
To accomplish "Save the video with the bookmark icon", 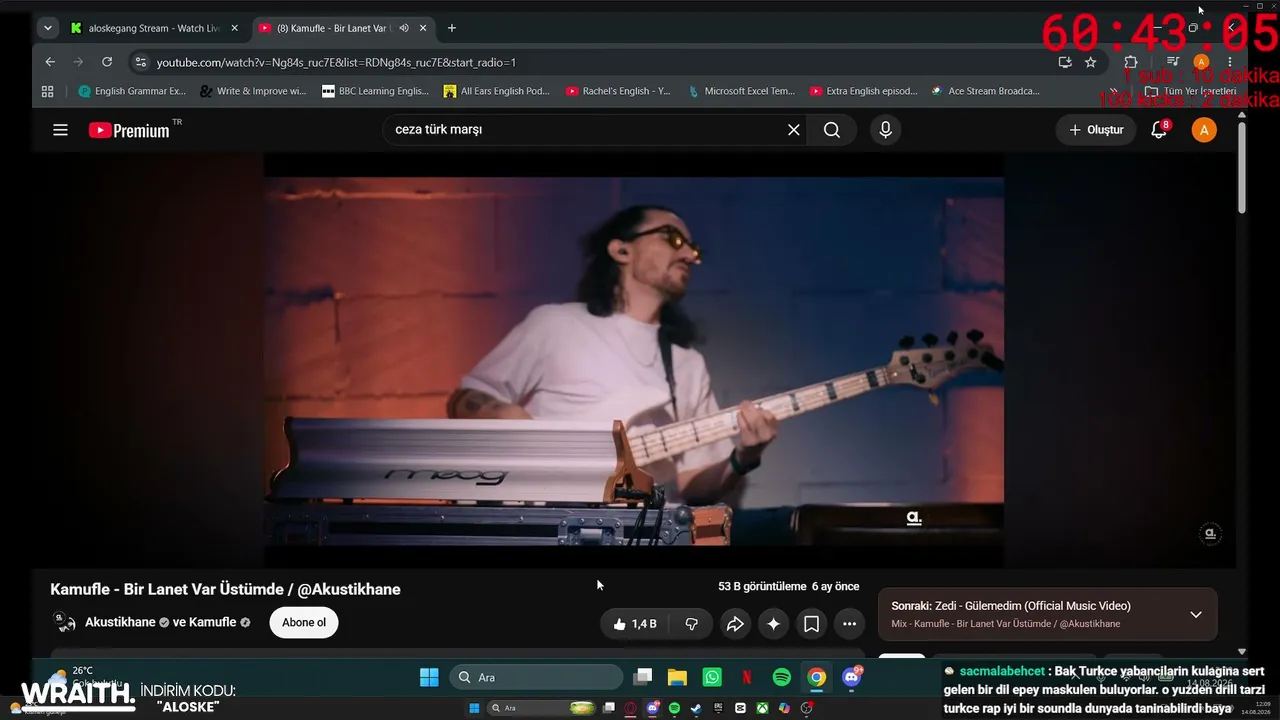I will click(811, 624).
